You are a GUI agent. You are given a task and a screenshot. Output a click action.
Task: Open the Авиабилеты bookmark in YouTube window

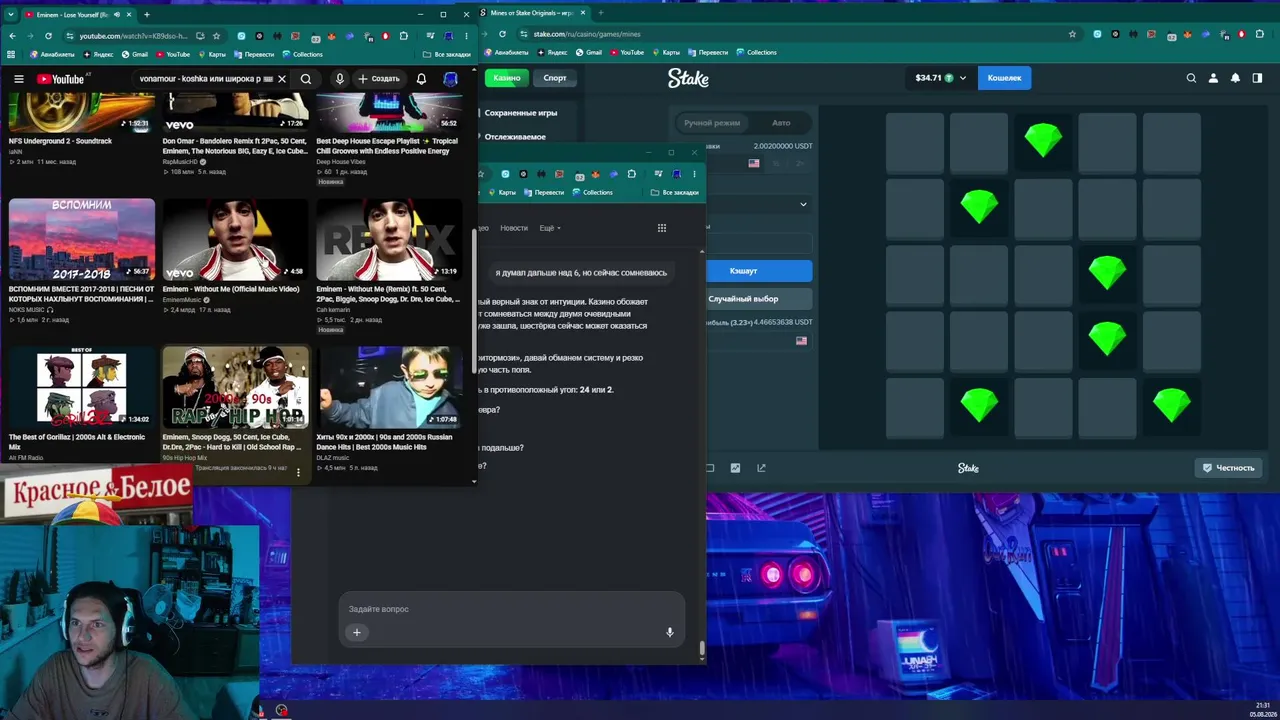click(52, 54)
